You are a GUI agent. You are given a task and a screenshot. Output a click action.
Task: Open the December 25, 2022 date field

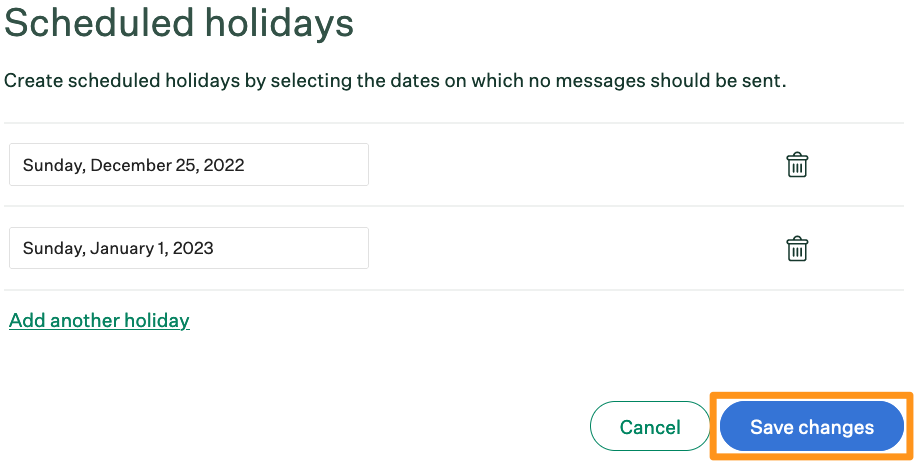pyautogui.click(x=189, y=165)
